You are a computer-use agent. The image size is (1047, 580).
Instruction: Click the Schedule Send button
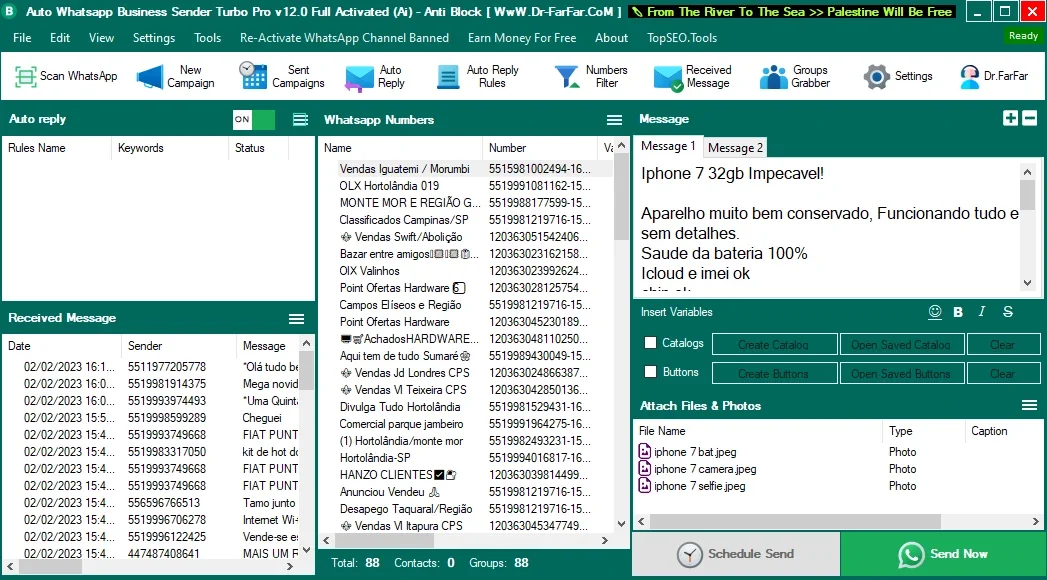(736, 554)
